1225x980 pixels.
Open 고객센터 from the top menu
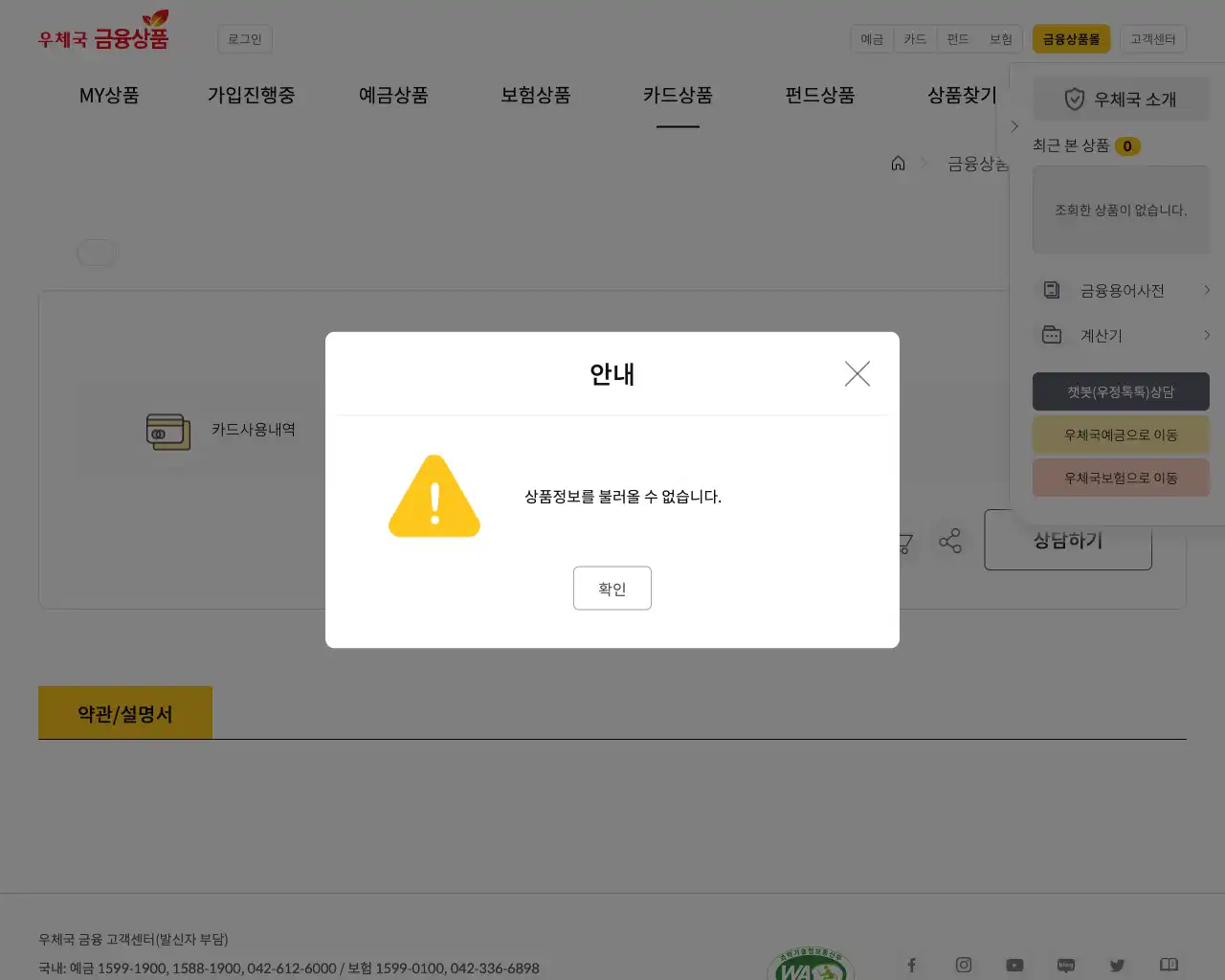tap(1153, 38)
